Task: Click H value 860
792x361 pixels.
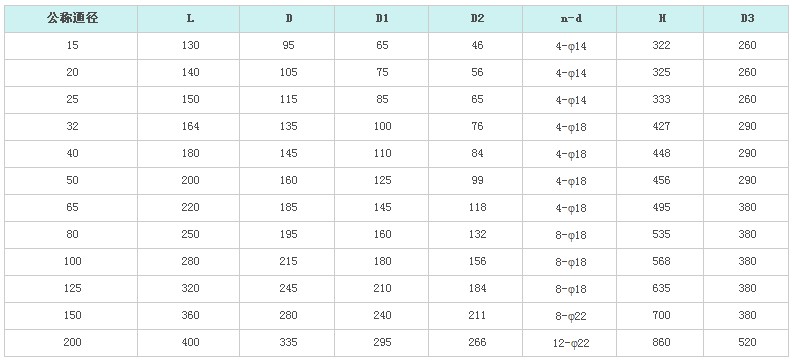Action: tap(661, 342)
